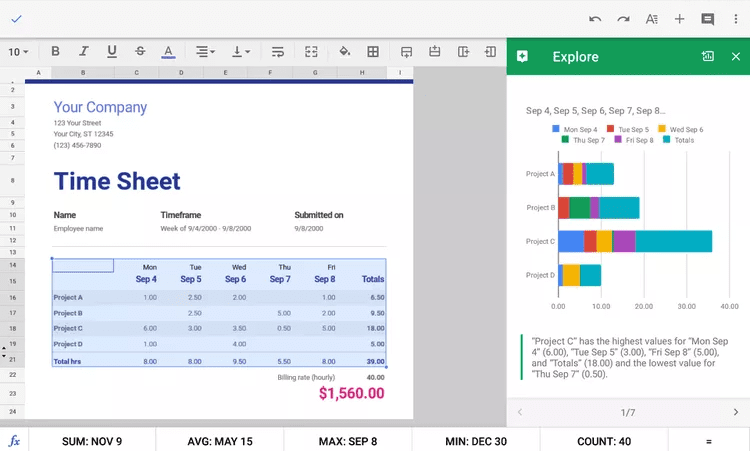Select the COUNT: 40 function
The image size is (751, 451).
coord(604,441)
